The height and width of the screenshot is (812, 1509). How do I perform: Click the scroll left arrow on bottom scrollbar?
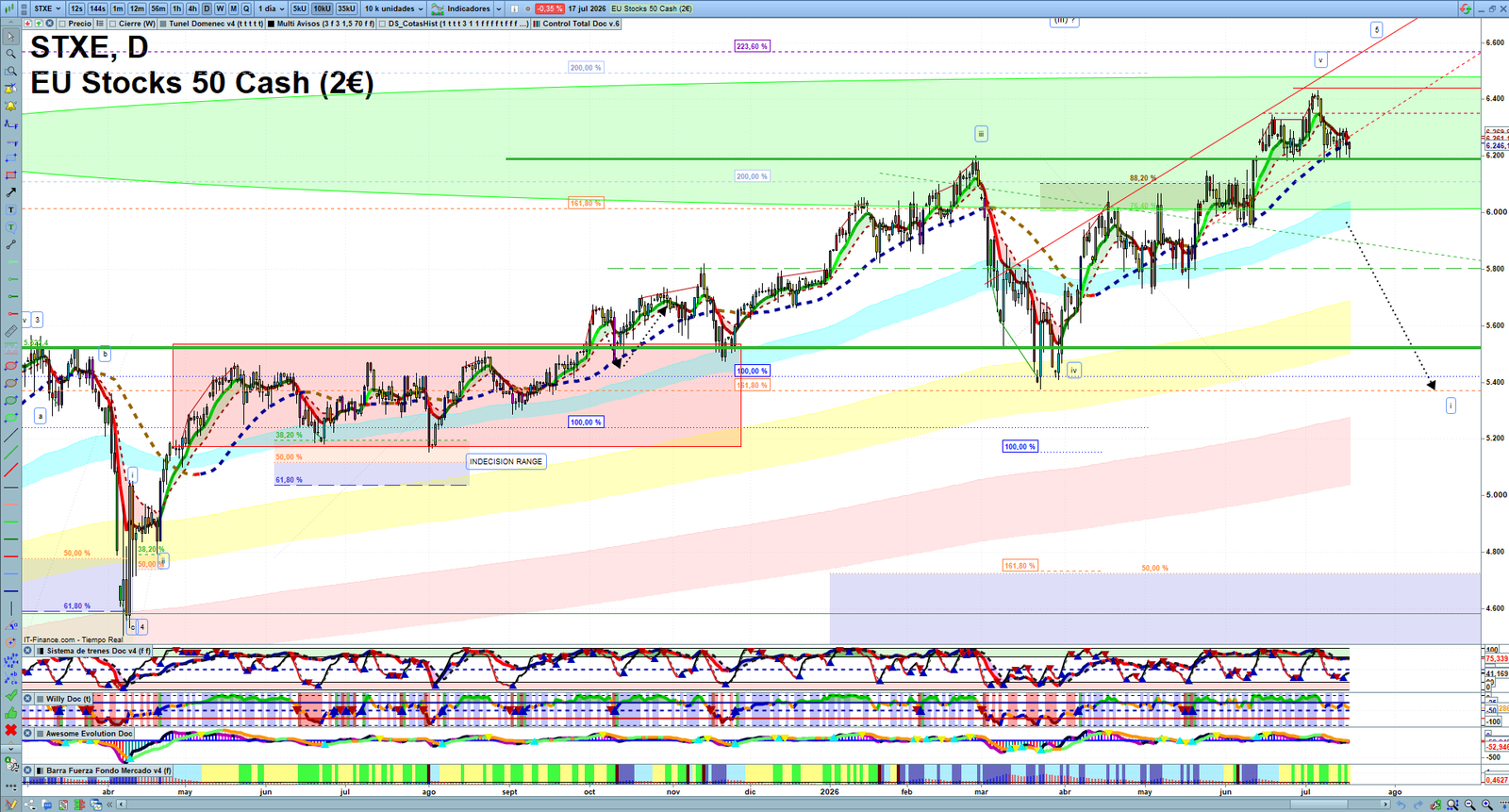coord(122,804)
